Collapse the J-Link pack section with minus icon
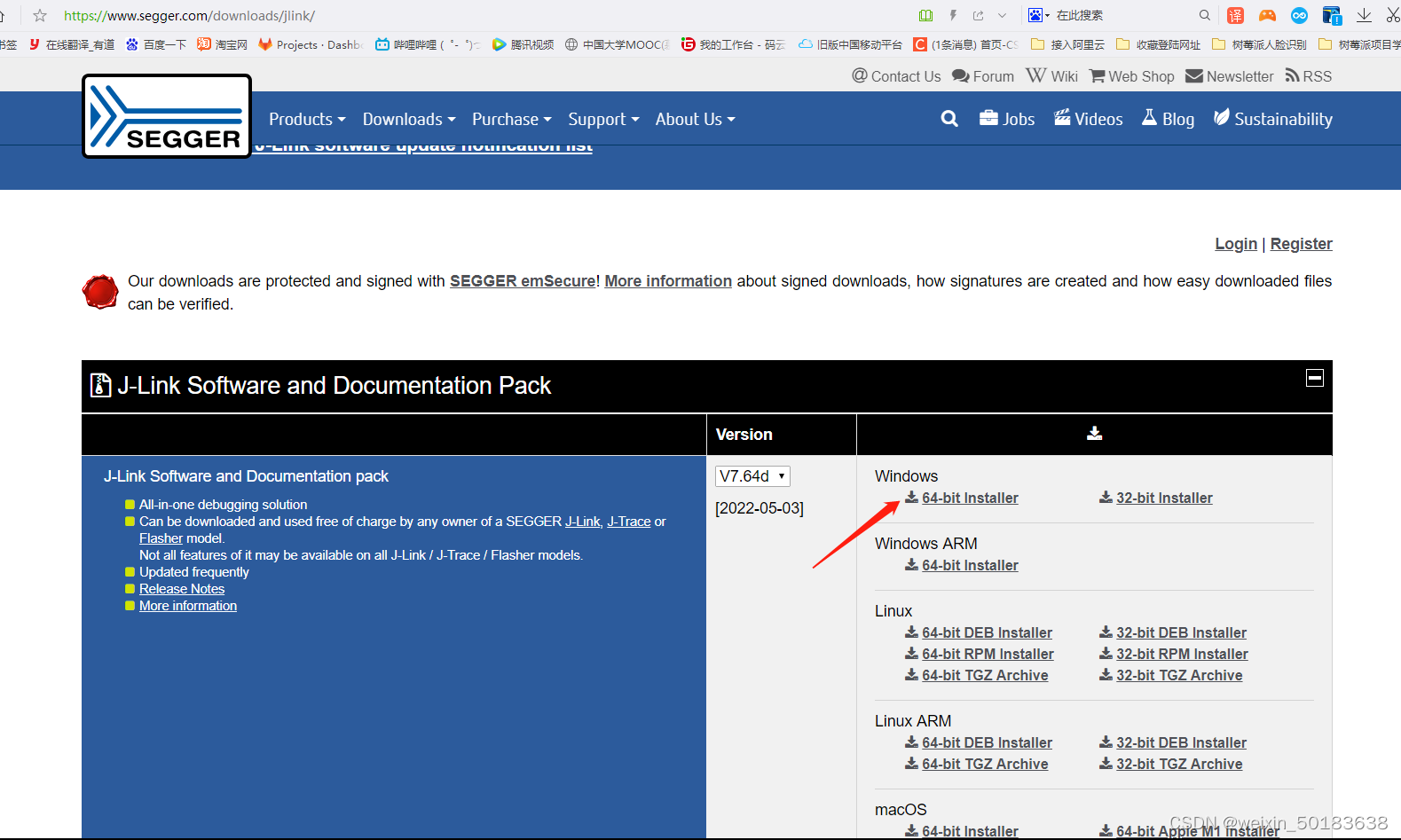 point(1315,378)
